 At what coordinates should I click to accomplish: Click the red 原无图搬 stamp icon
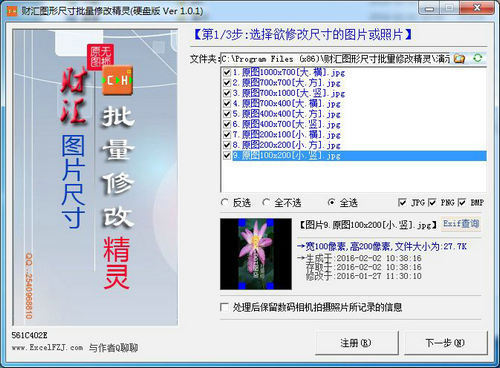[100, 57]
